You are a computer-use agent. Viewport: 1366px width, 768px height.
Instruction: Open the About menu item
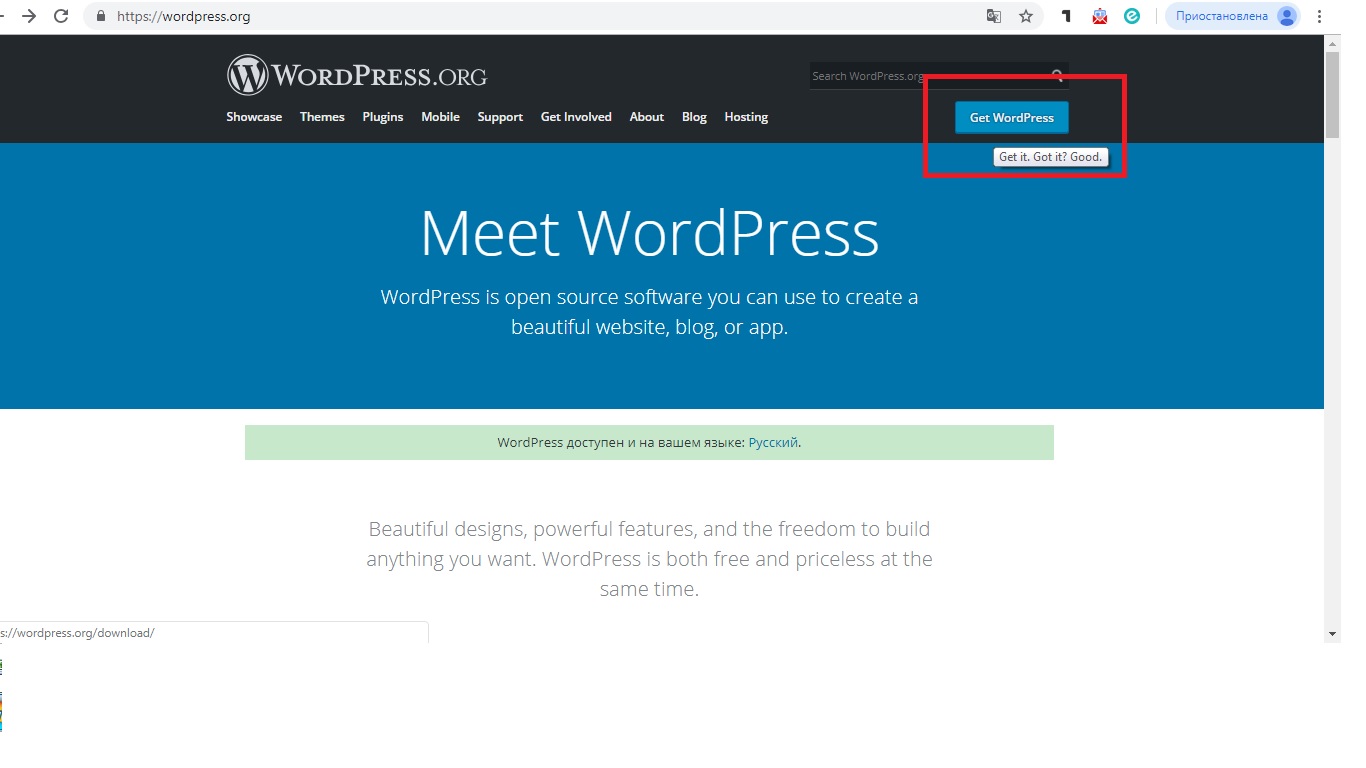pos(647,117)
